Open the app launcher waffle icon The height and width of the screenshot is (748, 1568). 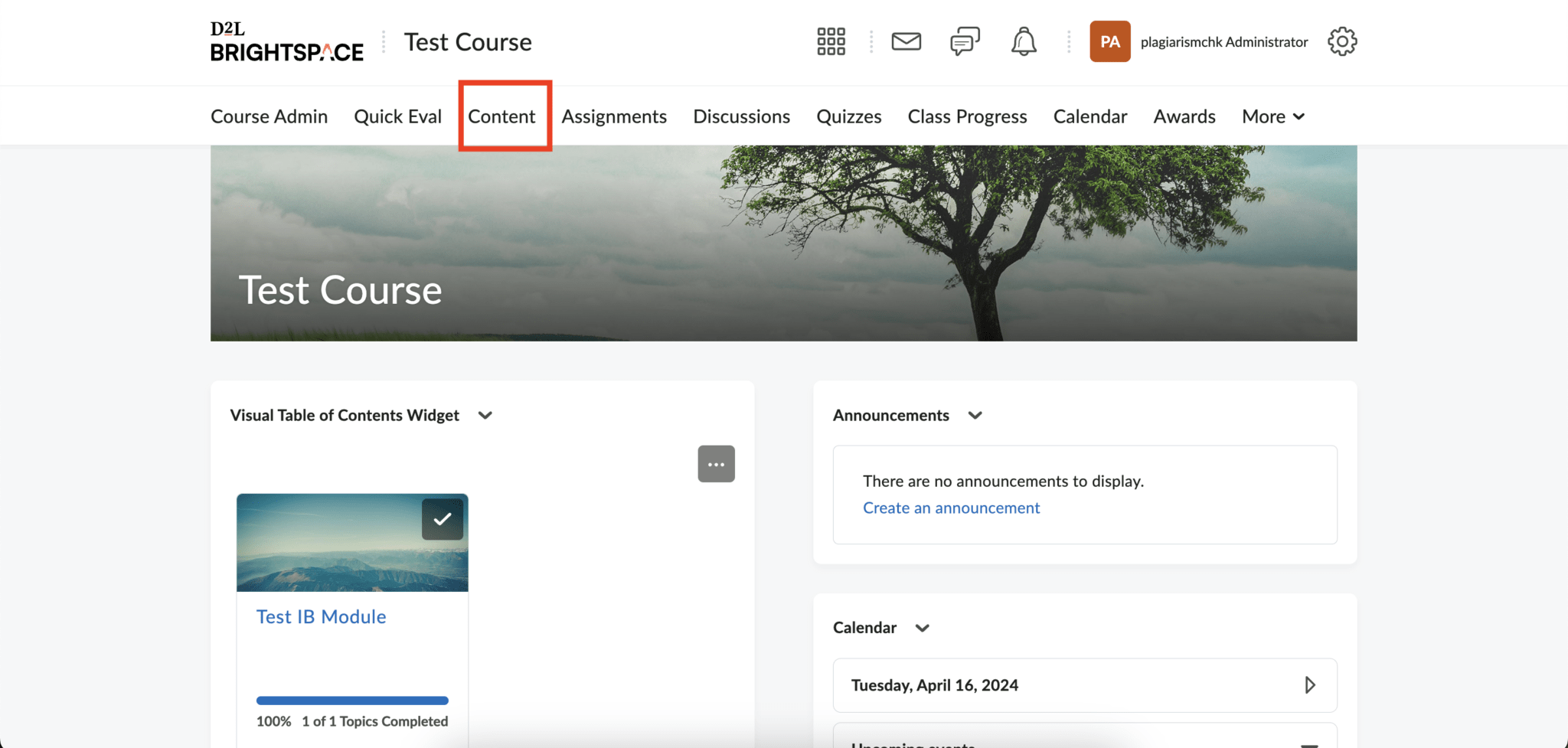pos(831,41)
